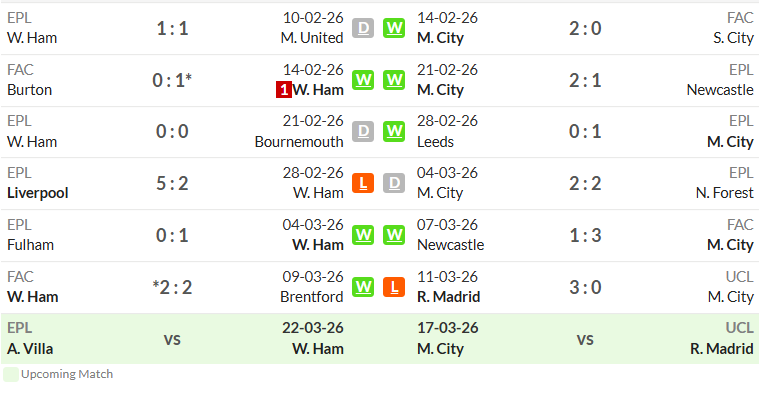Click the grey D badge for M. City vs N. Forest

394,184
